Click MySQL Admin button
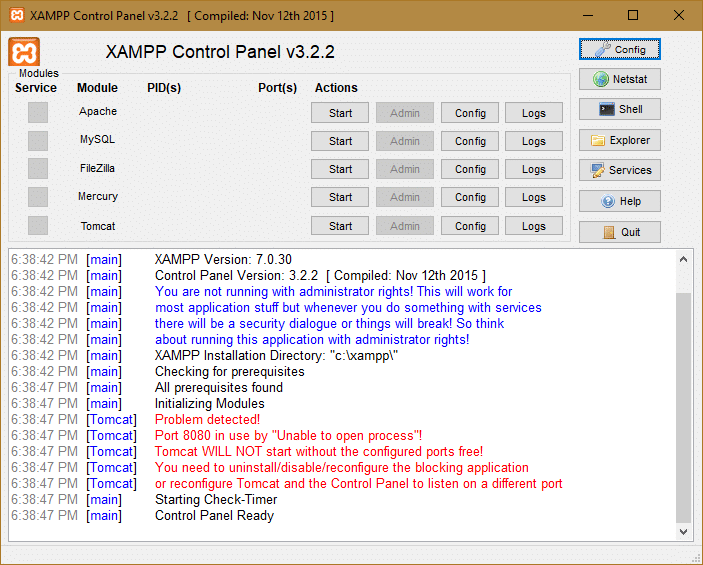Screen dimensions: 703x565 pos(405,141)
